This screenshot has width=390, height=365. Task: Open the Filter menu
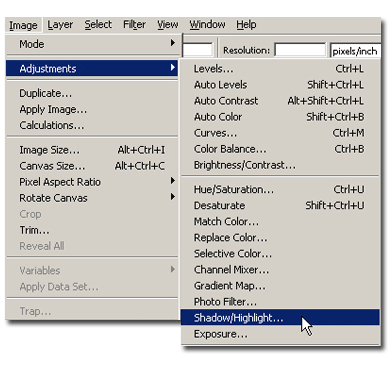[134, 25]
